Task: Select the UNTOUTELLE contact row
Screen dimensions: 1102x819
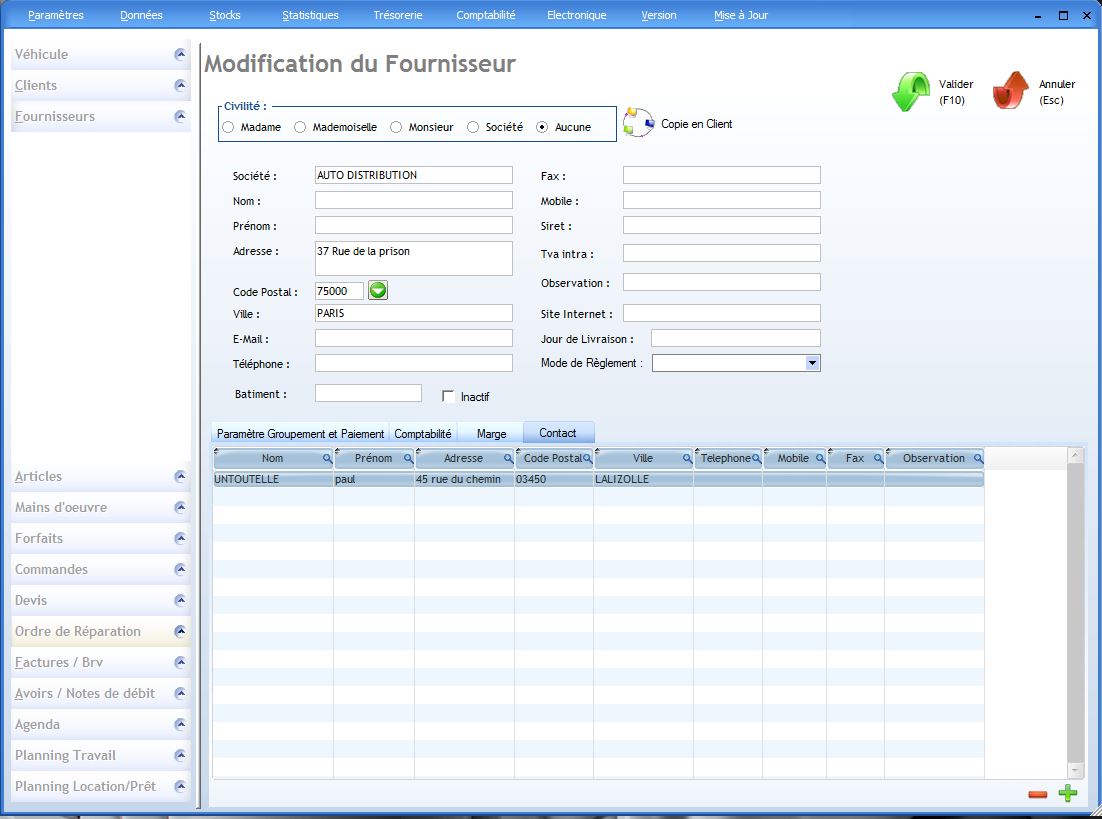Action: [x=598, y=479]
